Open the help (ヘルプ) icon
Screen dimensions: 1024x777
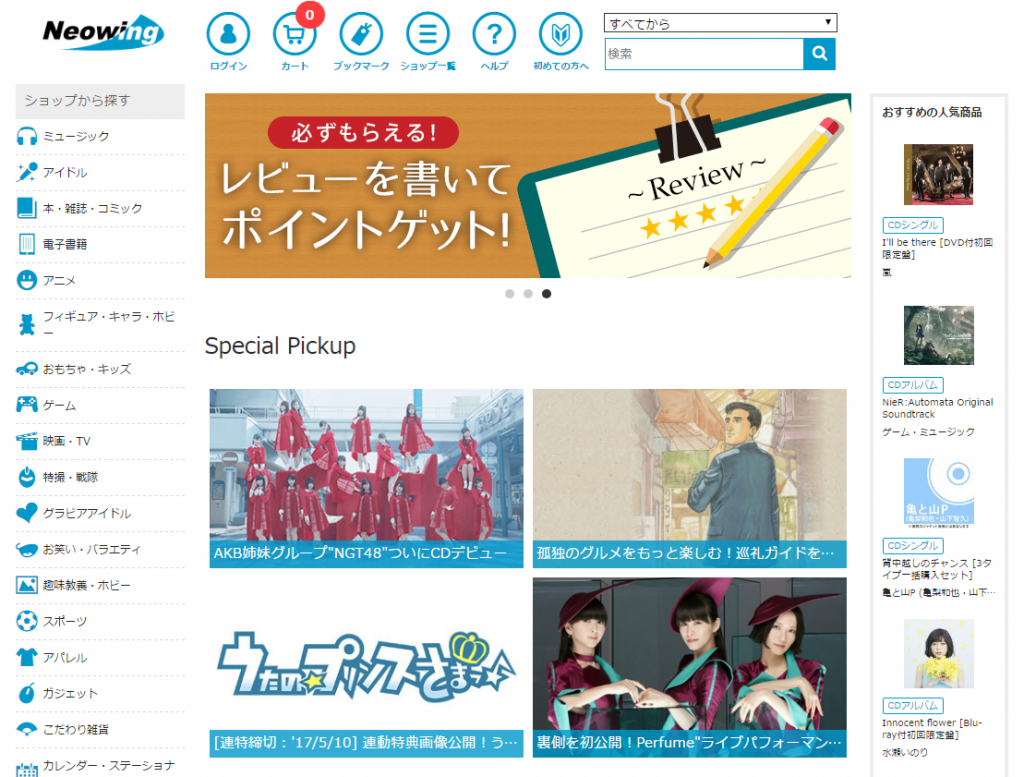pos(494,34)
